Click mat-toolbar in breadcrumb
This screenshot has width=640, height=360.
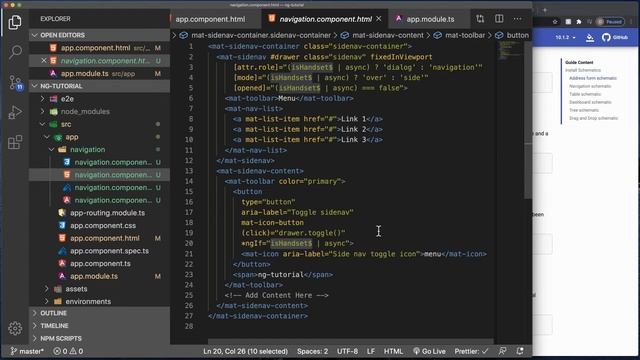(x=460, y=35)
